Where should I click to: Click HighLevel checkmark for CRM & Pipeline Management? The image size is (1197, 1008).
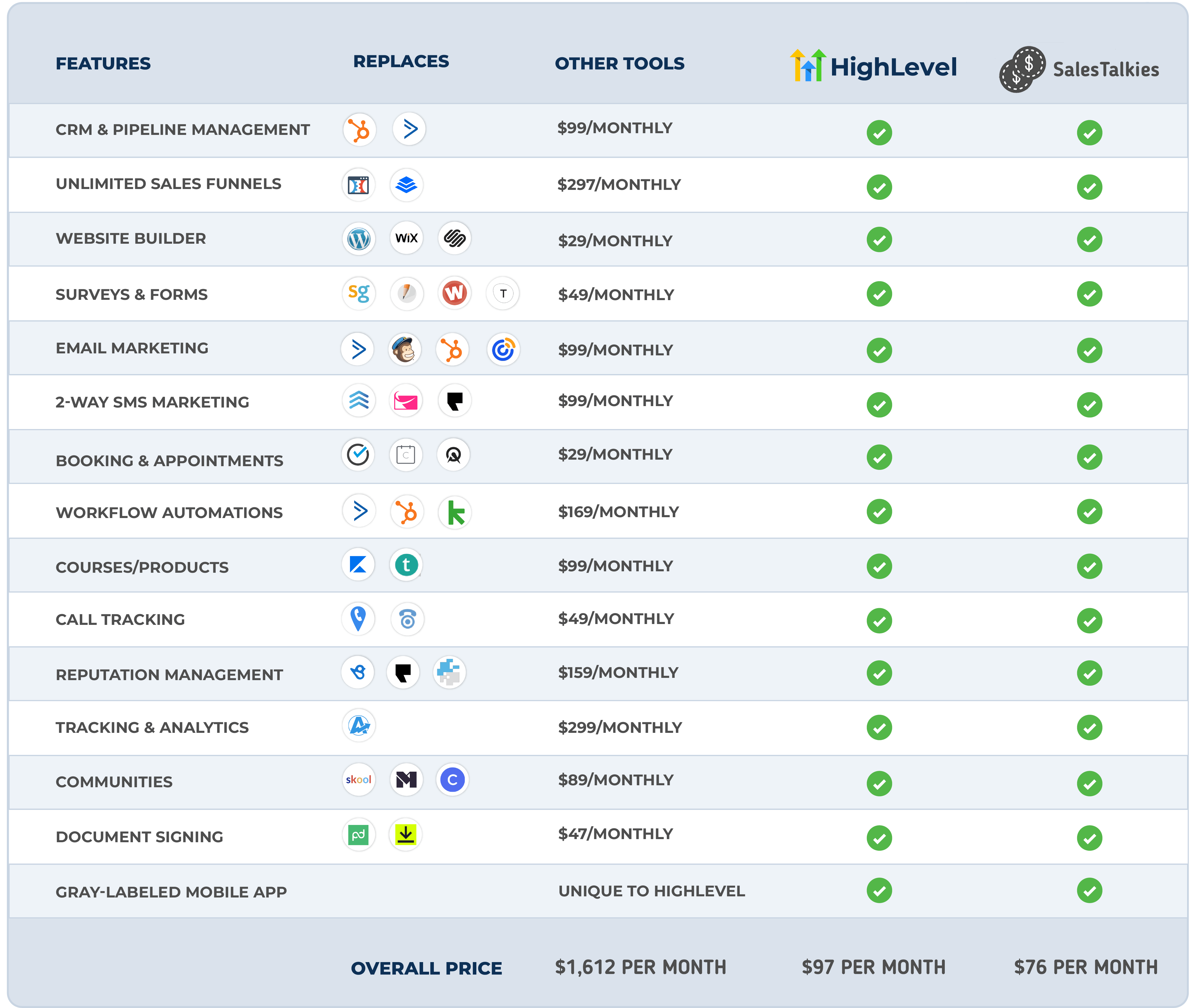(879, 133)
